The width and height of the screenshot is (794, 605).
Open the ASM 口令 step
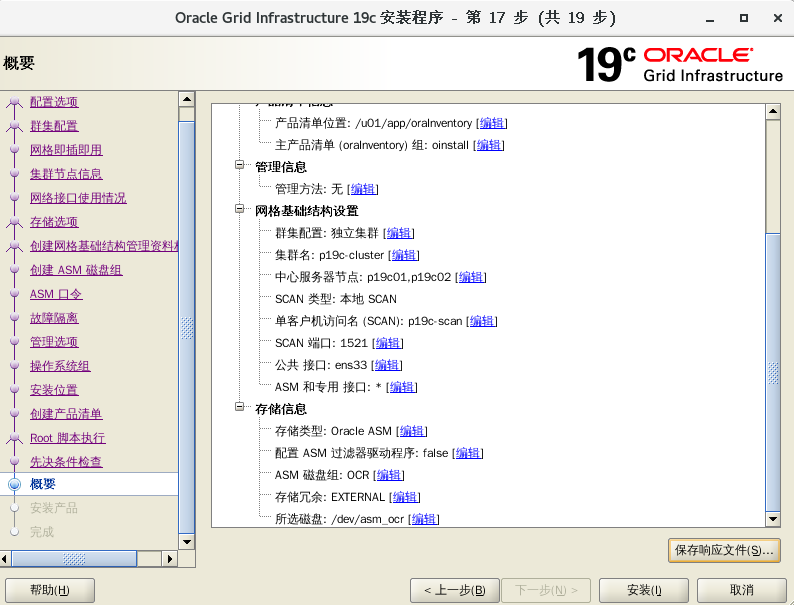[56, 294]
